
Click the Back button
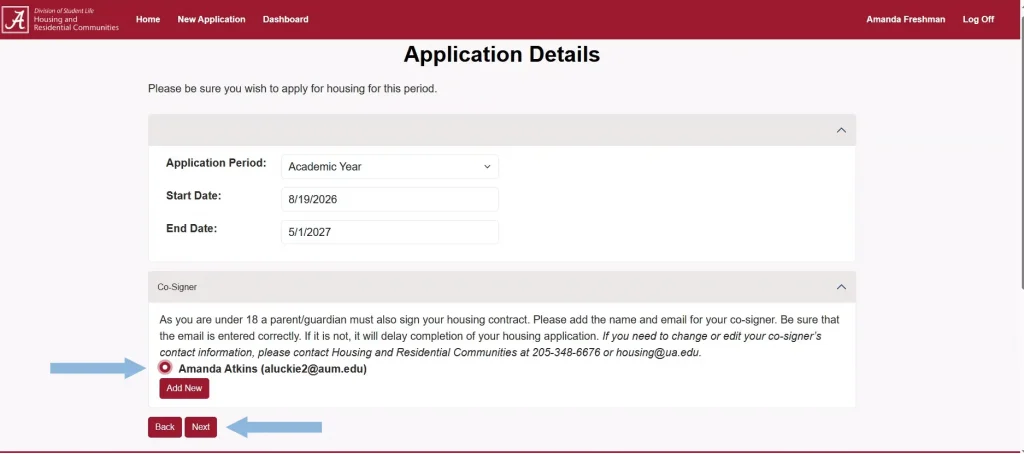[165, 427]
